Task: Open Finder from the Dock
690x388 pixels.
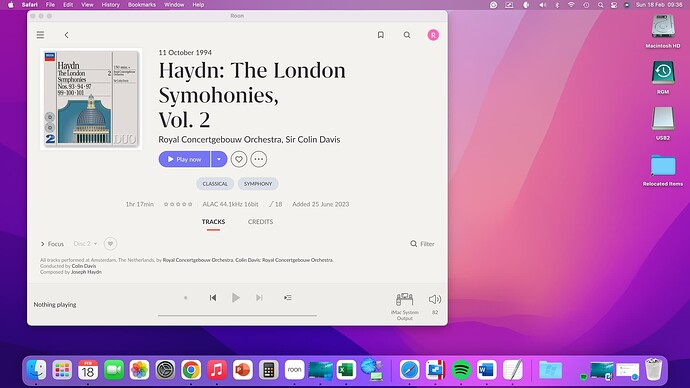Action: tap(37, 370)
